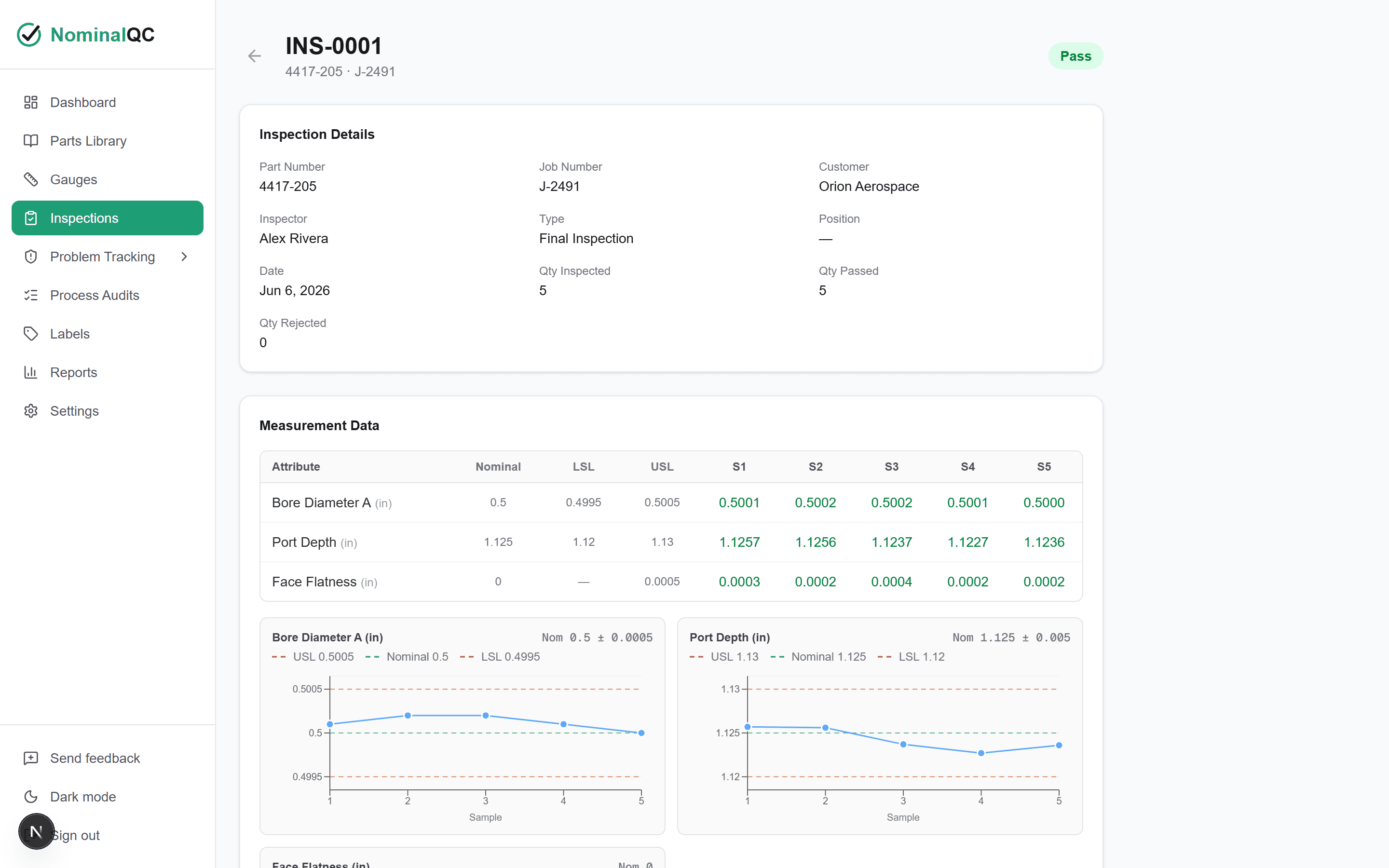The width and height of the screenshot is (1389, 868).
Task: Click the Dark mode moon icon
Action: pos(31,797)
